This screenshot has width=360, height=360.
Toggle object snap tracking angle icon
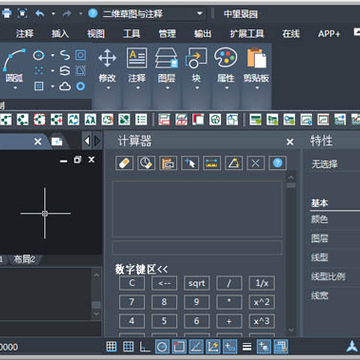[x=196, y=347]
